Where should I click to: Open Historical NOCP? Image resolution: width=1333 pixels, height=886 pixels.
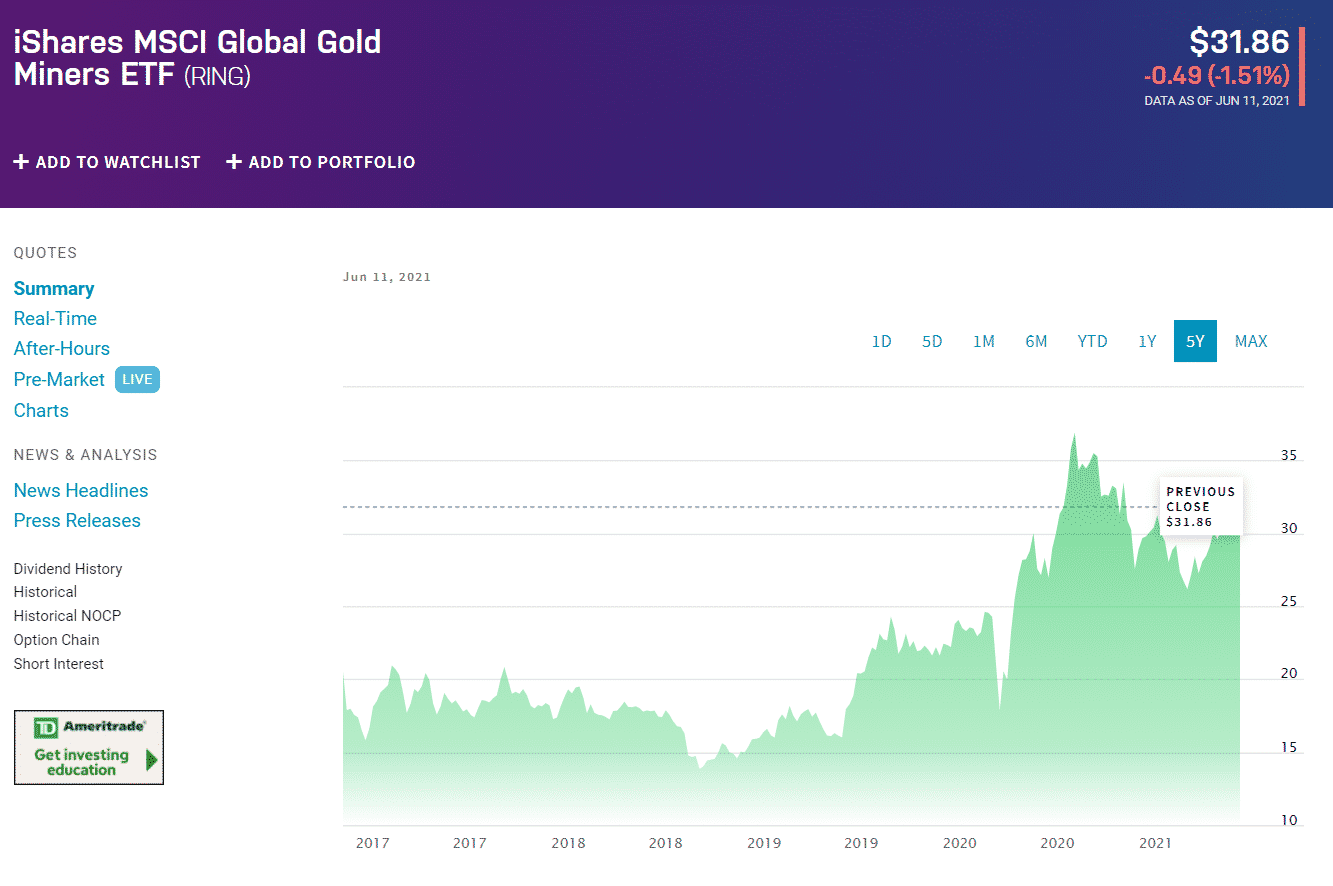click(67, 616)
